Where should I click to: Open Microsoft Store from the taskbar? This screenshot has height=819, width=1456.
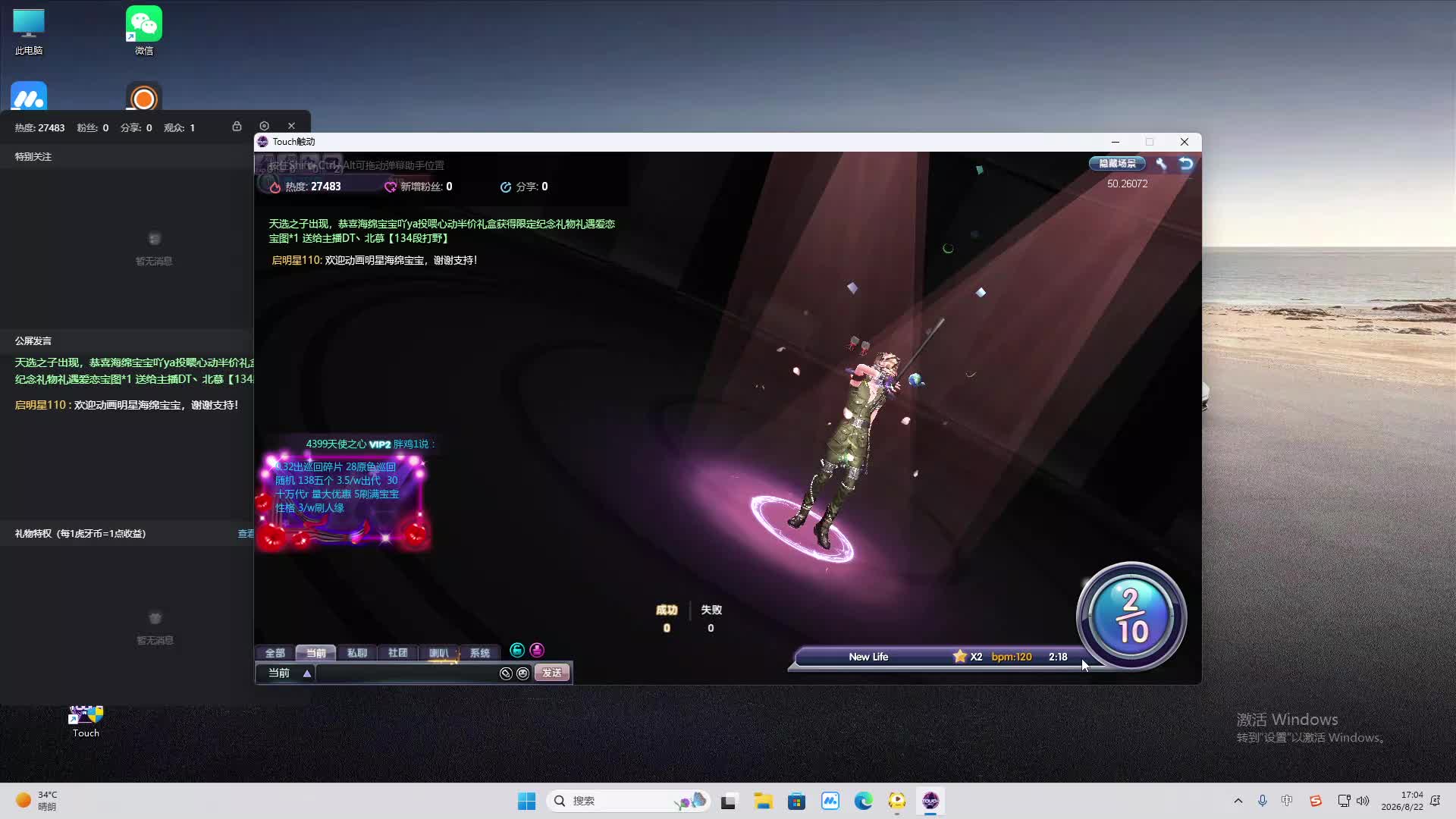796,801
